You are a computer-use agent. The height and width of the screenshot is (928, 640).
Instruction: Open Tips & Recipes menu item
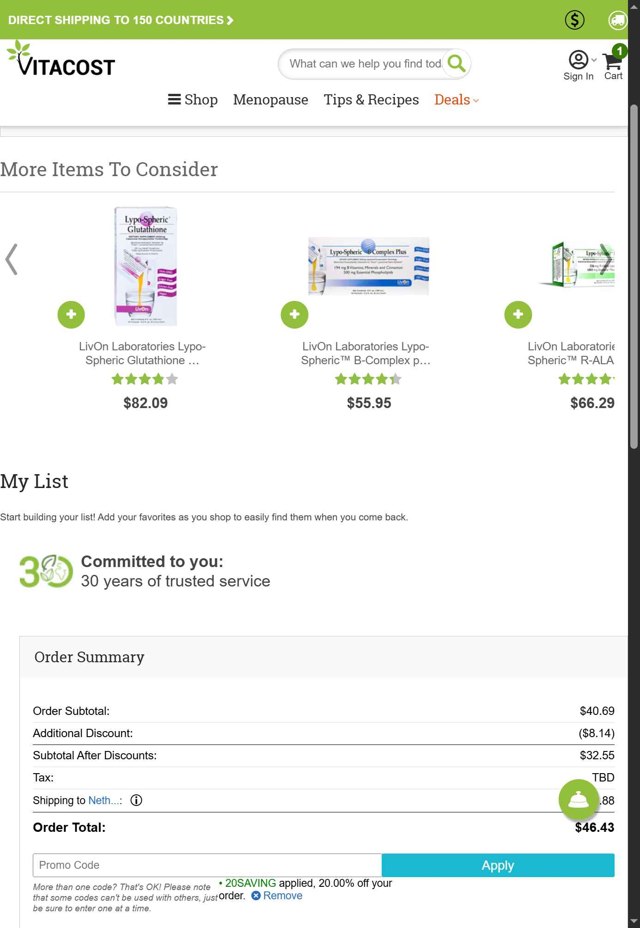point(371,100)
